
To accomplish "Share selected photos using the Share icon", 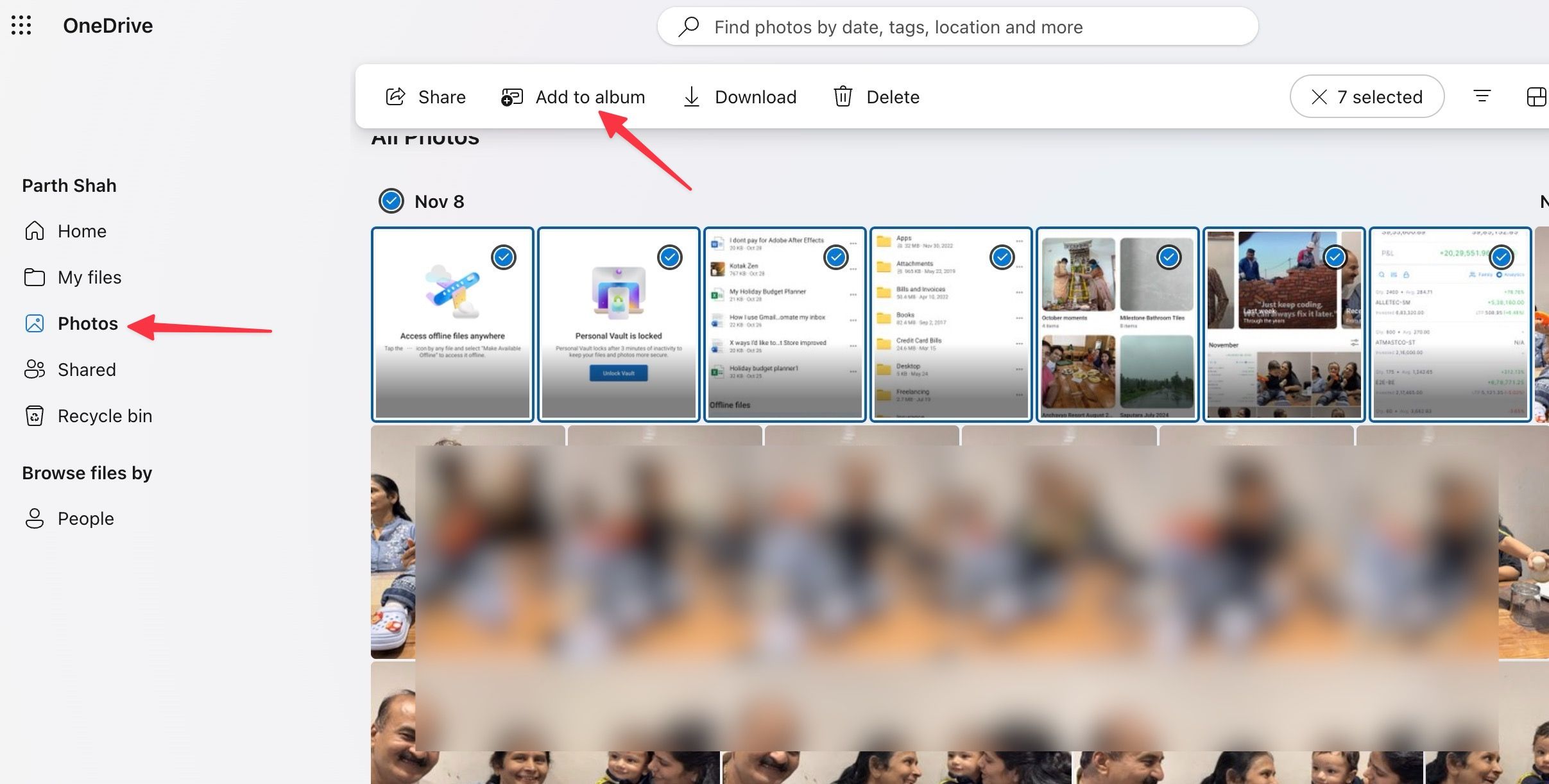I will 425,97.
